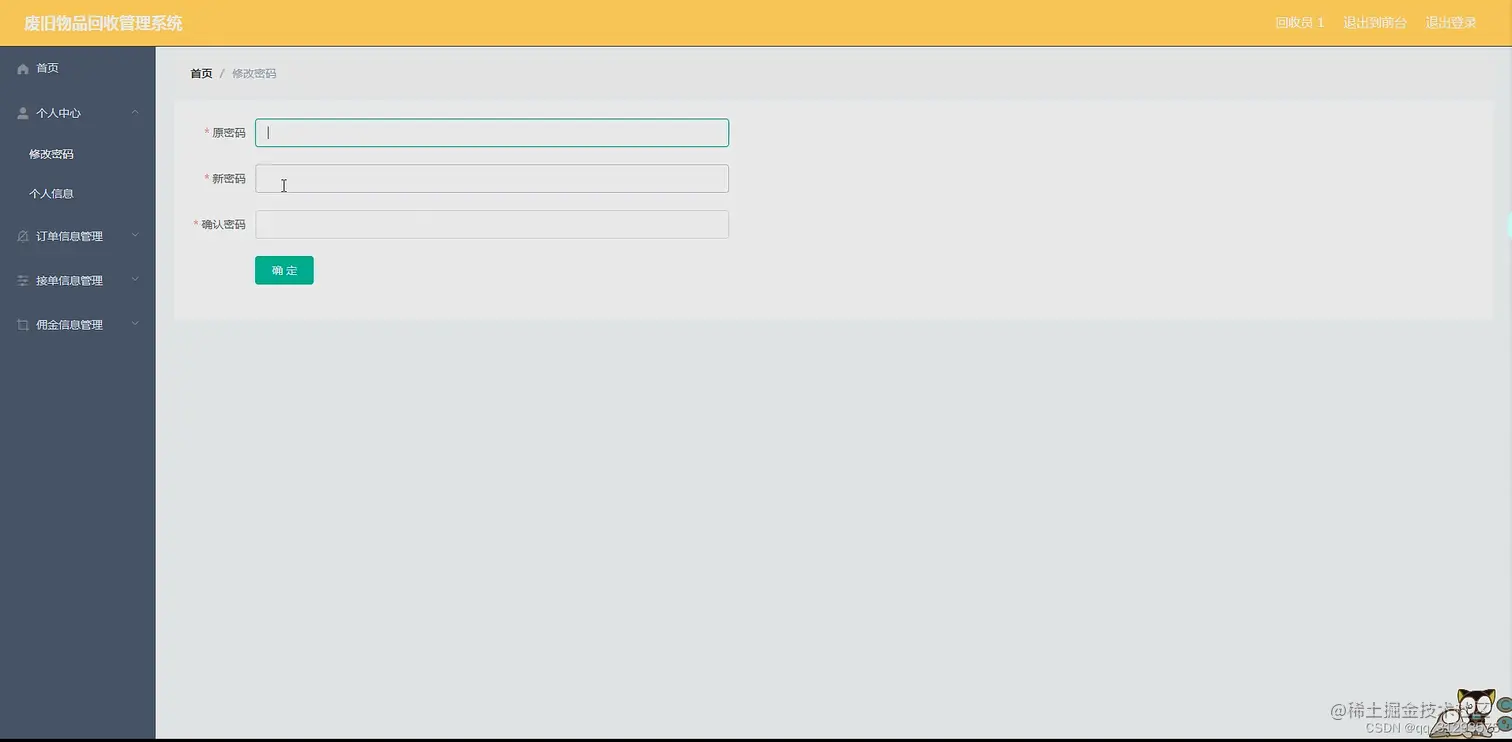The height and width of the screenshot is (742, 1512).
Task: Click the 确定 button
Action: click(x=284, y=270)
